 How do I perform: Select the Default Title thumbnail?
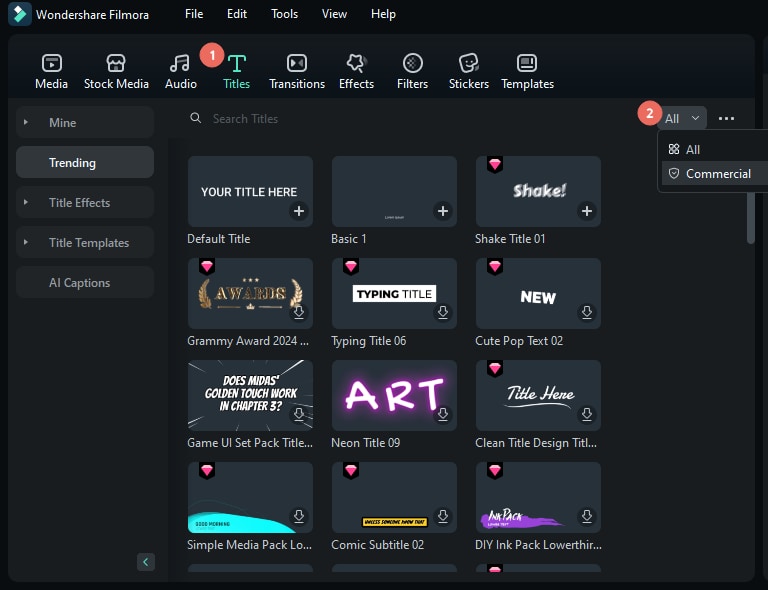(250, 191)
